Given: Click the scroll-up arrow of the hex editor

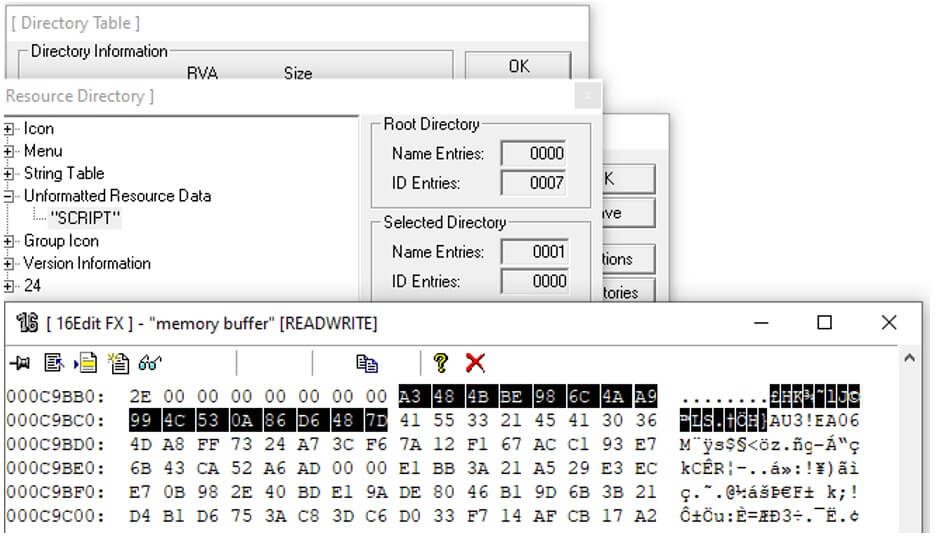Looking at the screenshot, I should (909, 358).
